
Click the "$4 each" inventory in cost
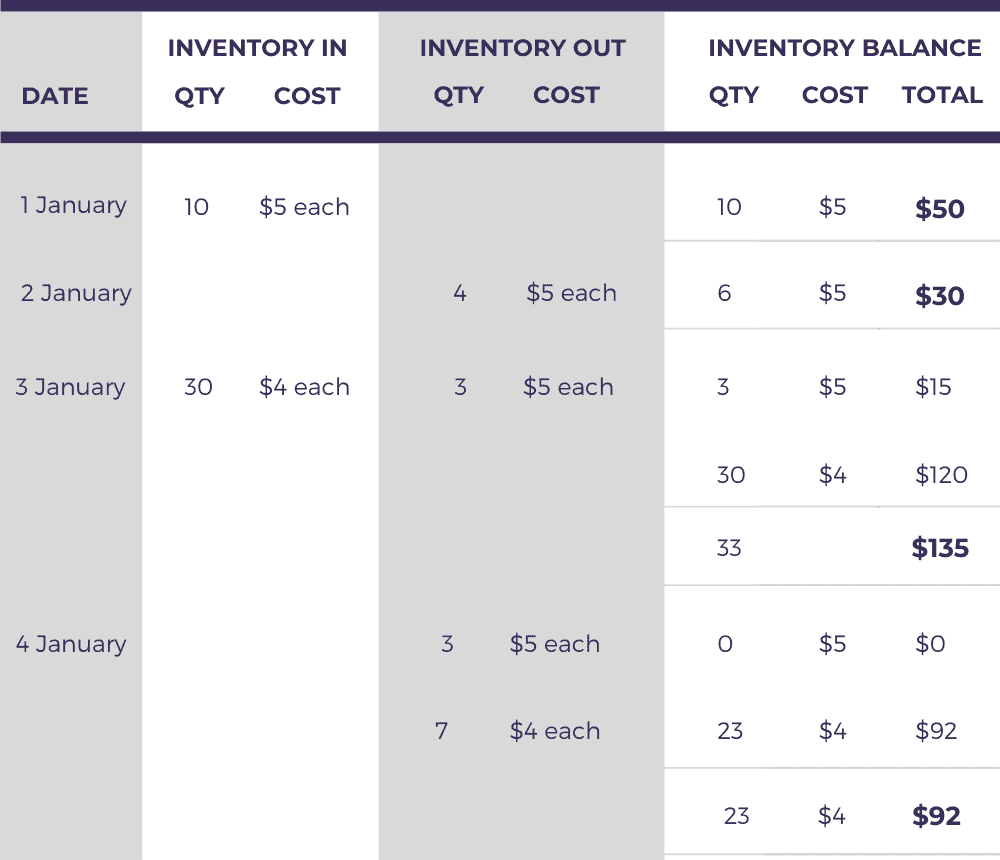pyautogui.click(x=304, y=387)
